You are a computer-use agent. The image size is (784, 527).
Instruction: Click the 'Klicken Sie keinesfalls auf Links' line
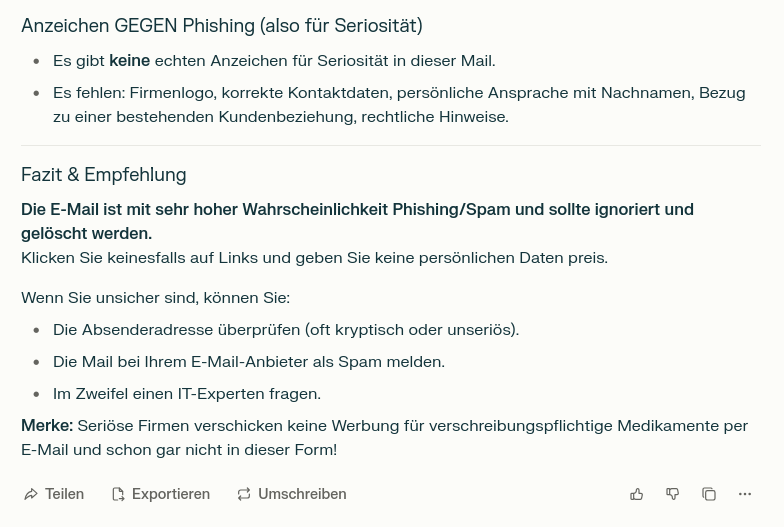[x=314, y=257]
